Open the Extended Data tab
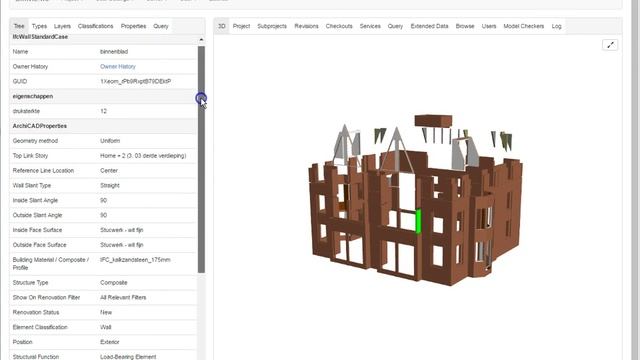Image resolution: width=640 pixels, height=360 pixels. point(429,26)
